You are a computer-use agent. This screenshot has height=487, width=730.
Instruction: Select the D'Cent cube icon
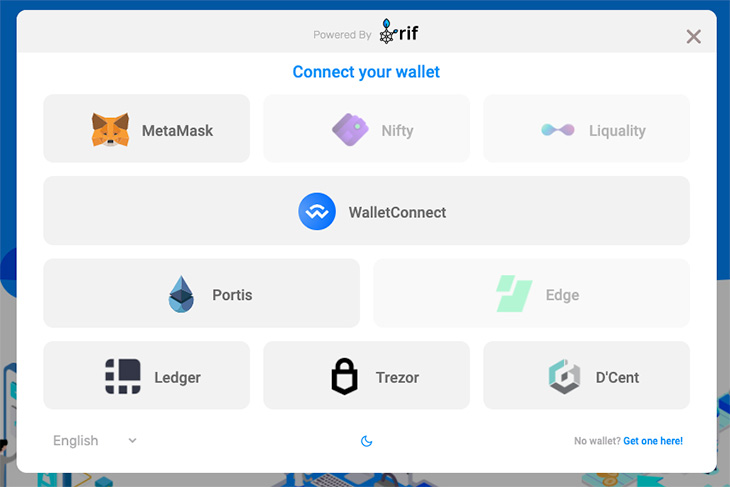[564, 376]
